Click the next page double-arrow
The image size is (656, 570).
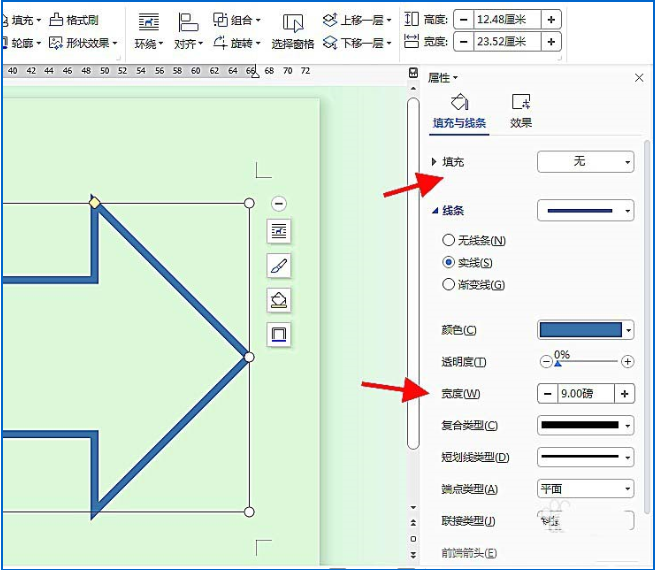coord(413,555)
